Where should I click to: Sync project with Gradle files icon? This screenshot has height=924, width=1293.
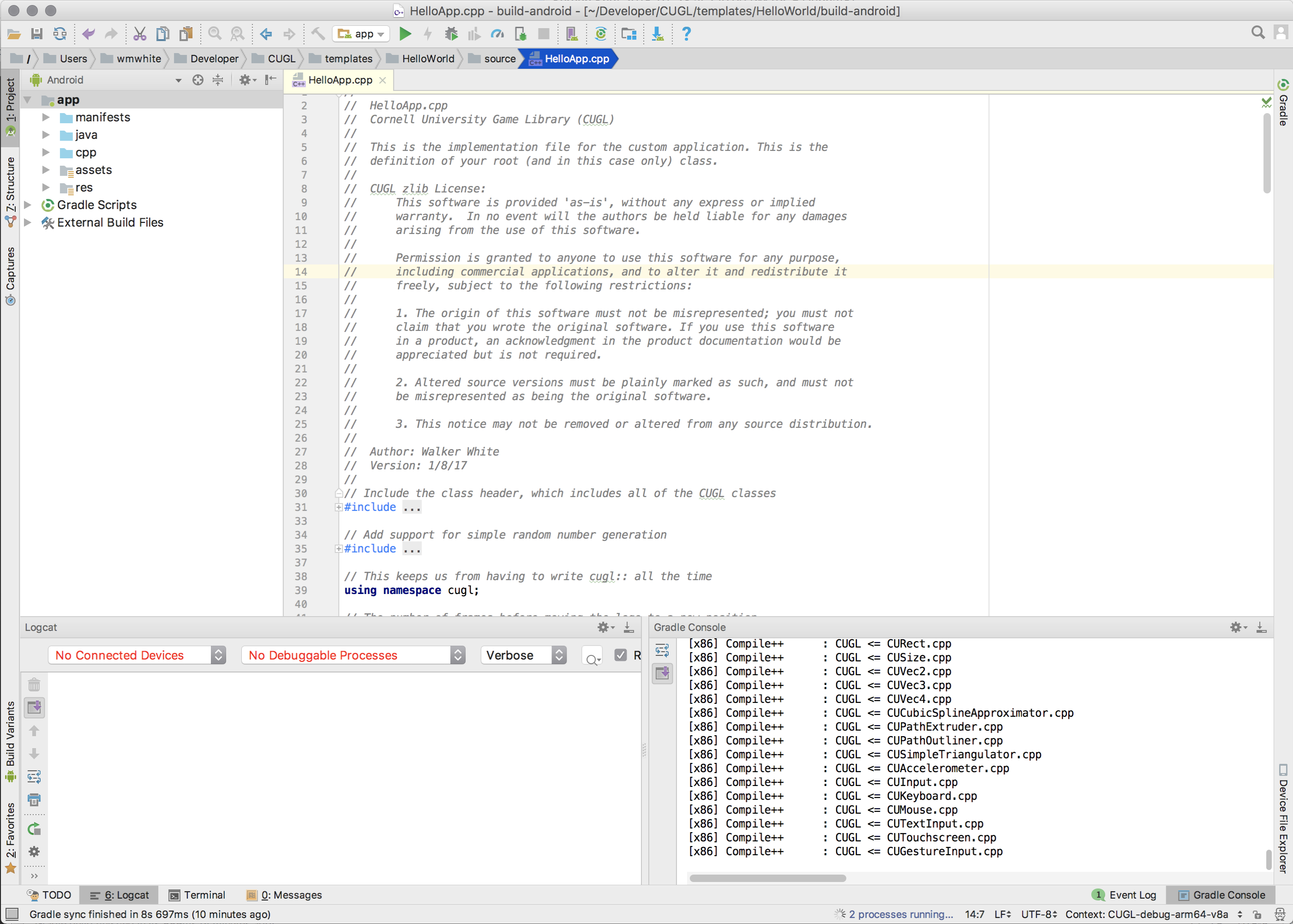tap(601, 34)
